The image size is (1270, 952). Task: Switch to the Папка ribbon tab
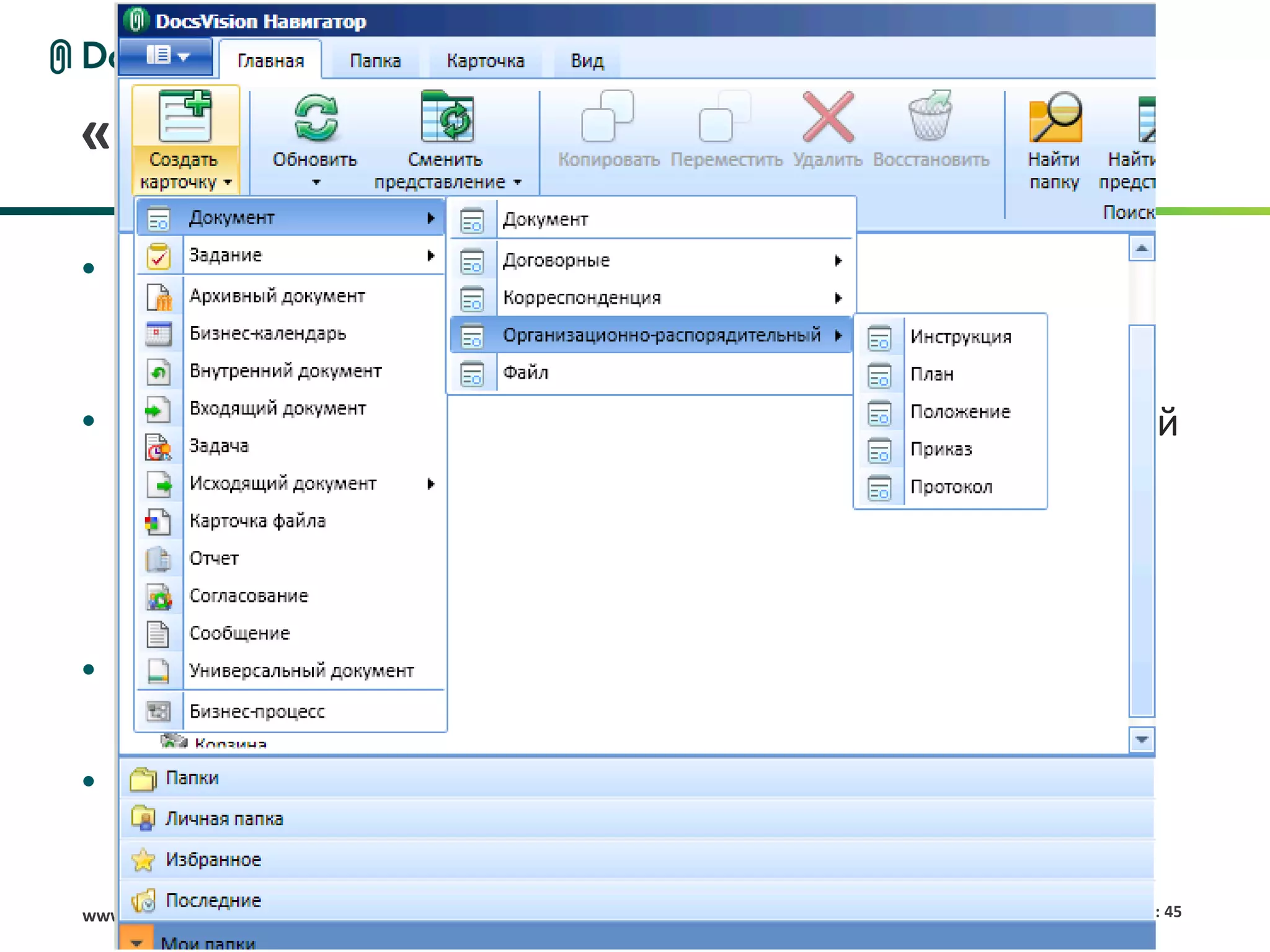tap(375, 61)
